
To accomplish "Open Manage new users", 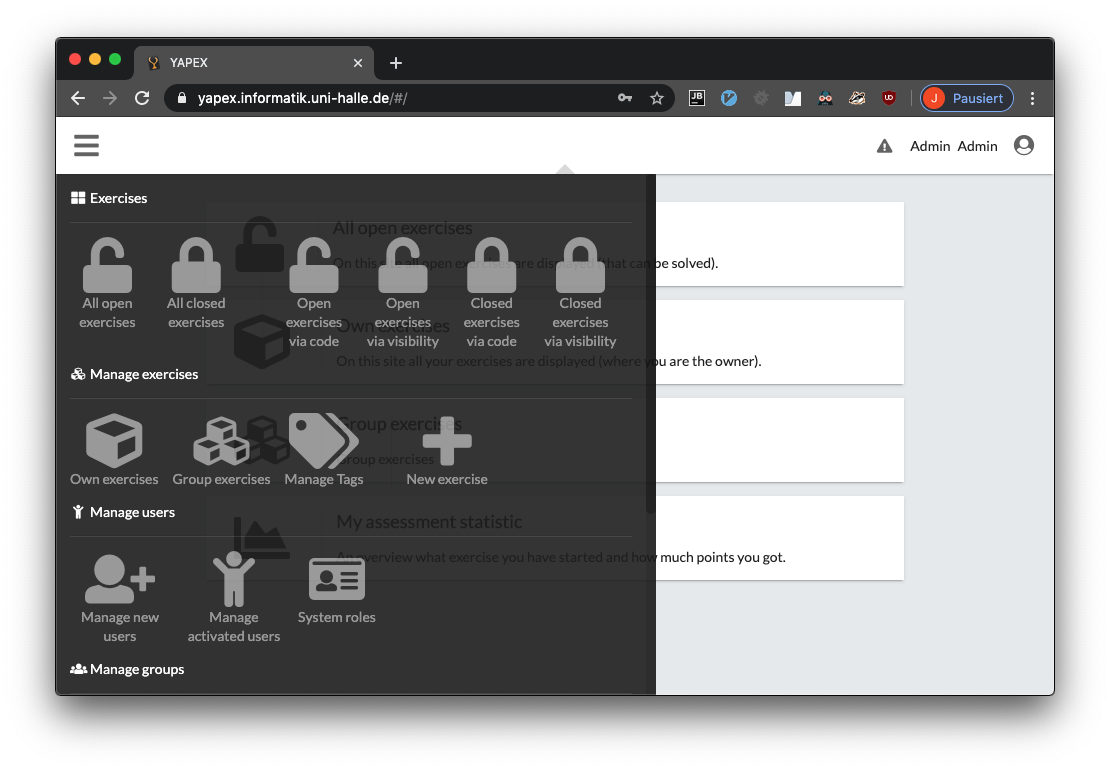I will point(120,579).
